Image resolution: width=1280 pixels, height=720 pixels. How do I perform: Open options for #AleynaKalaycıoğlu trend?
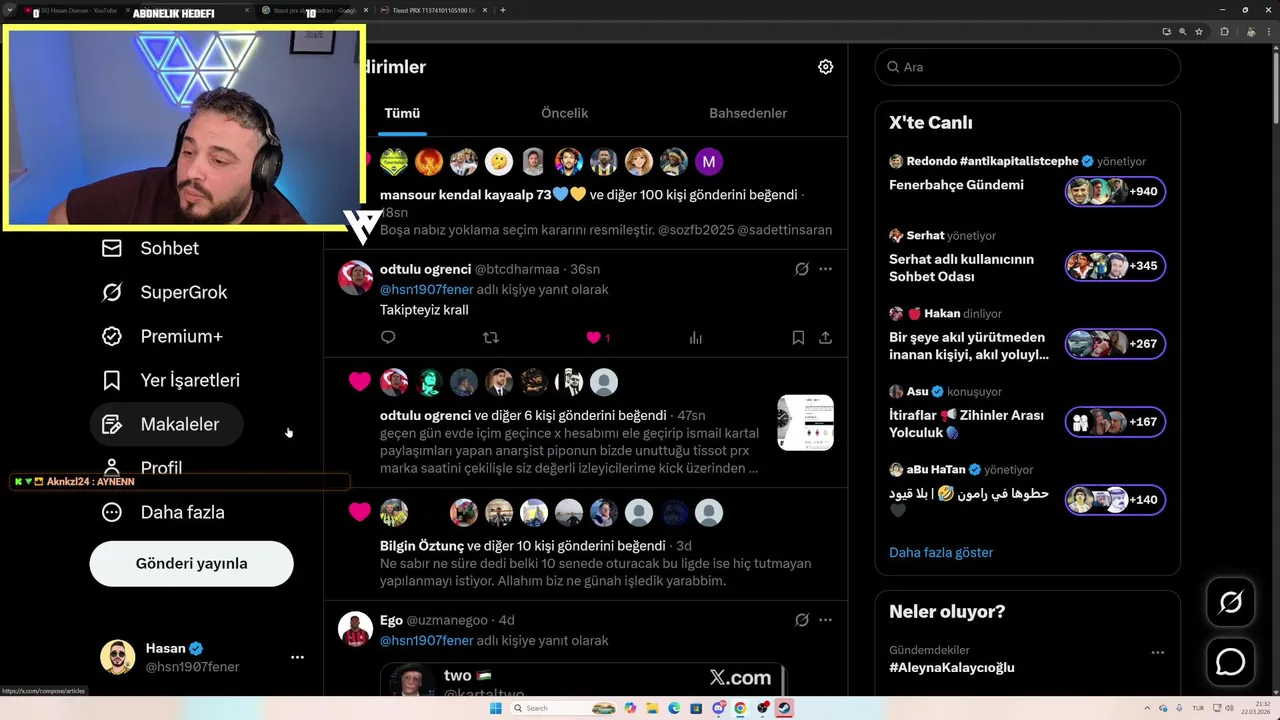(1157, 652)
